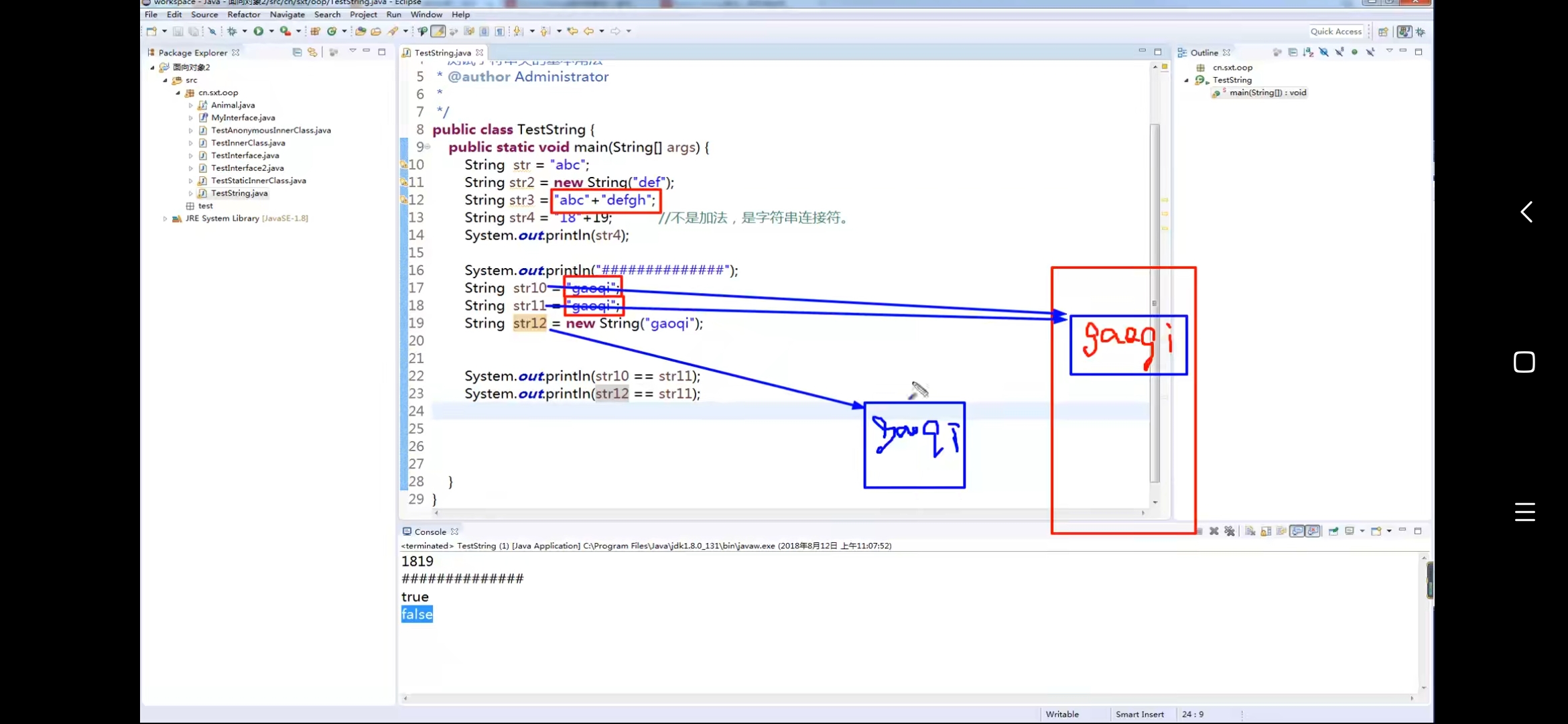This screenshot has height=724, width=1568.
Task: Toggle Scroll Lock in Console toolbar
Action: [x=1266, y=531]
